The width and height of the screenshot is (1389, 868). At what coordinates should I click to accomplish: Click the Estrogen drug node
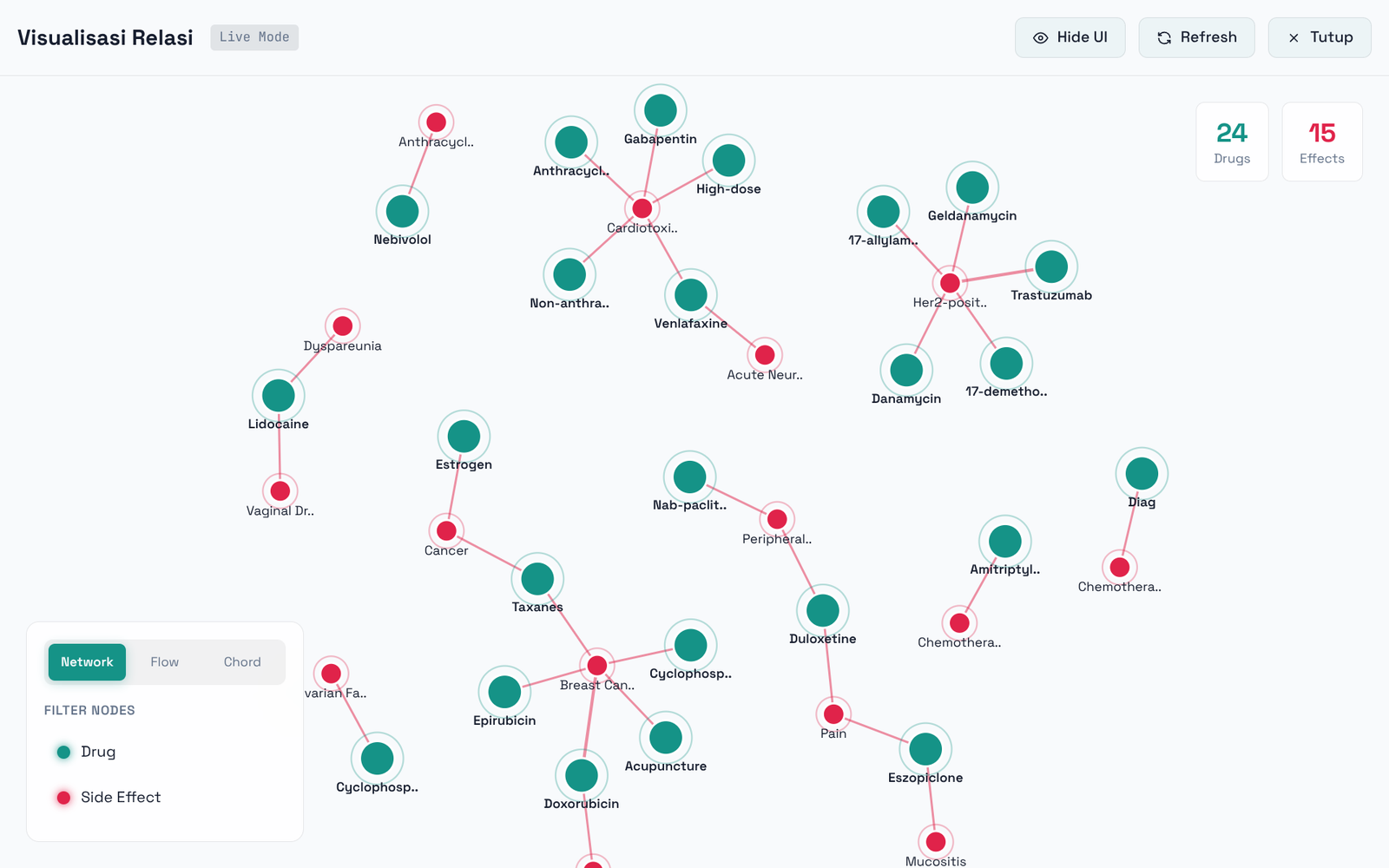click(x=464, y=436)
